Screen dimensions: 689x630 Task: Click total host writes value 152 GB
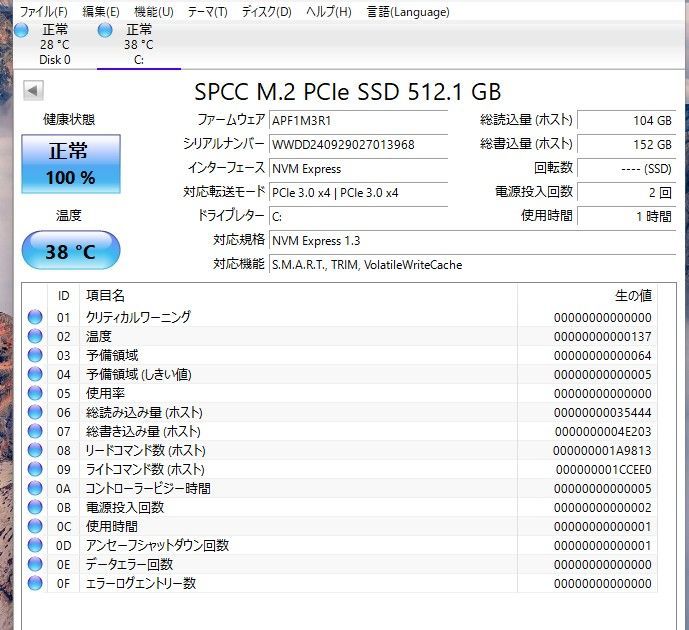[x=627, y=145]
